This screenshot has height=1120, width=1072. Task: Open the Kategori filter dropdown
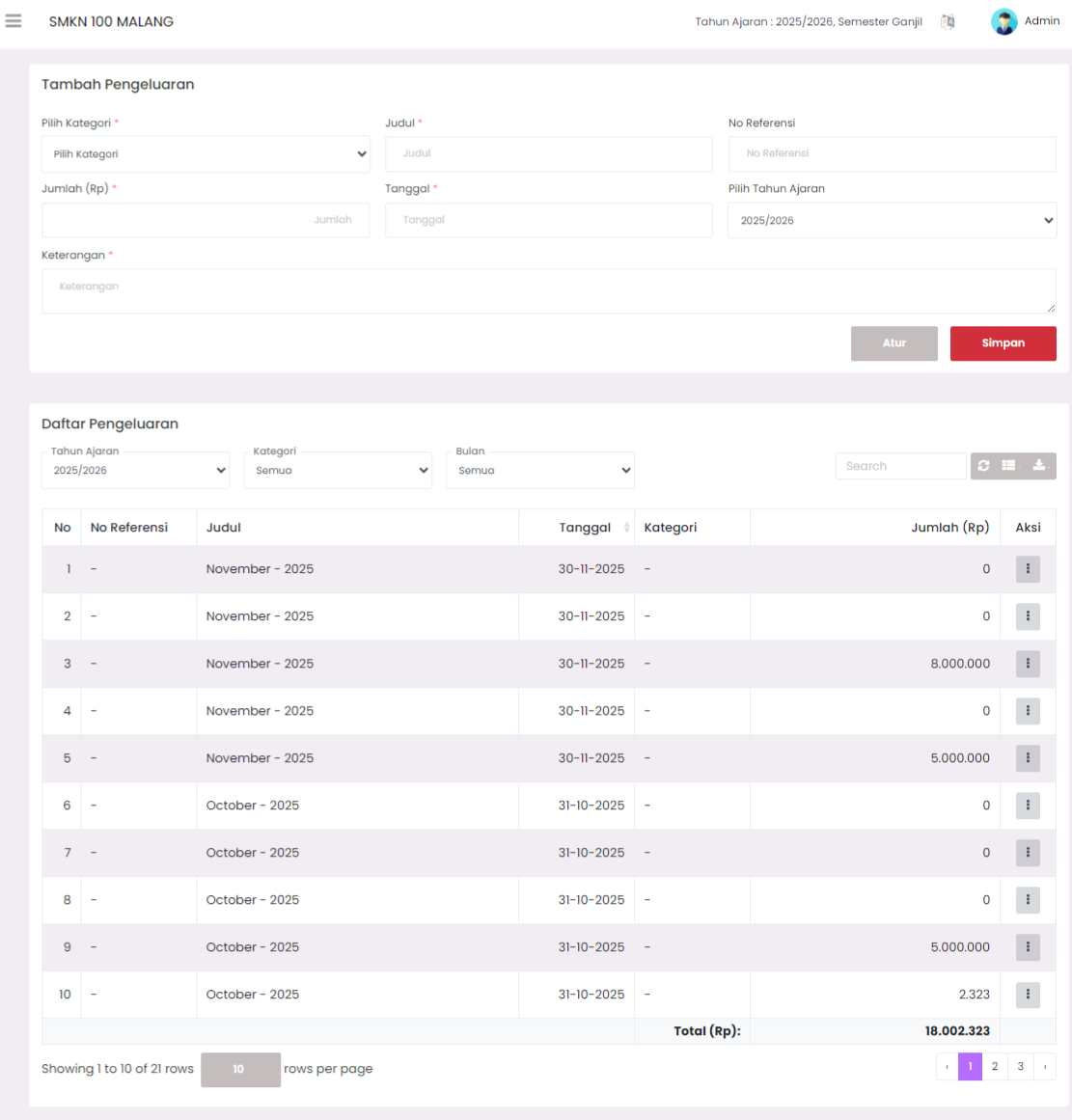click(x=338, y=471)
